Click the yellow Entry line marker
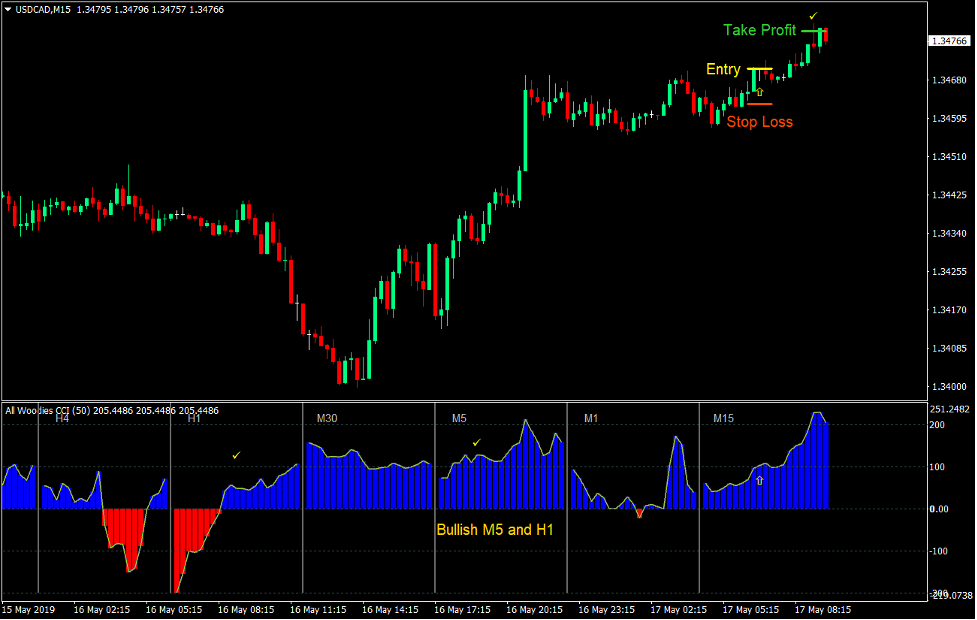Image resolution: width=977 pixels, height=620 pixels. [758, 69]
